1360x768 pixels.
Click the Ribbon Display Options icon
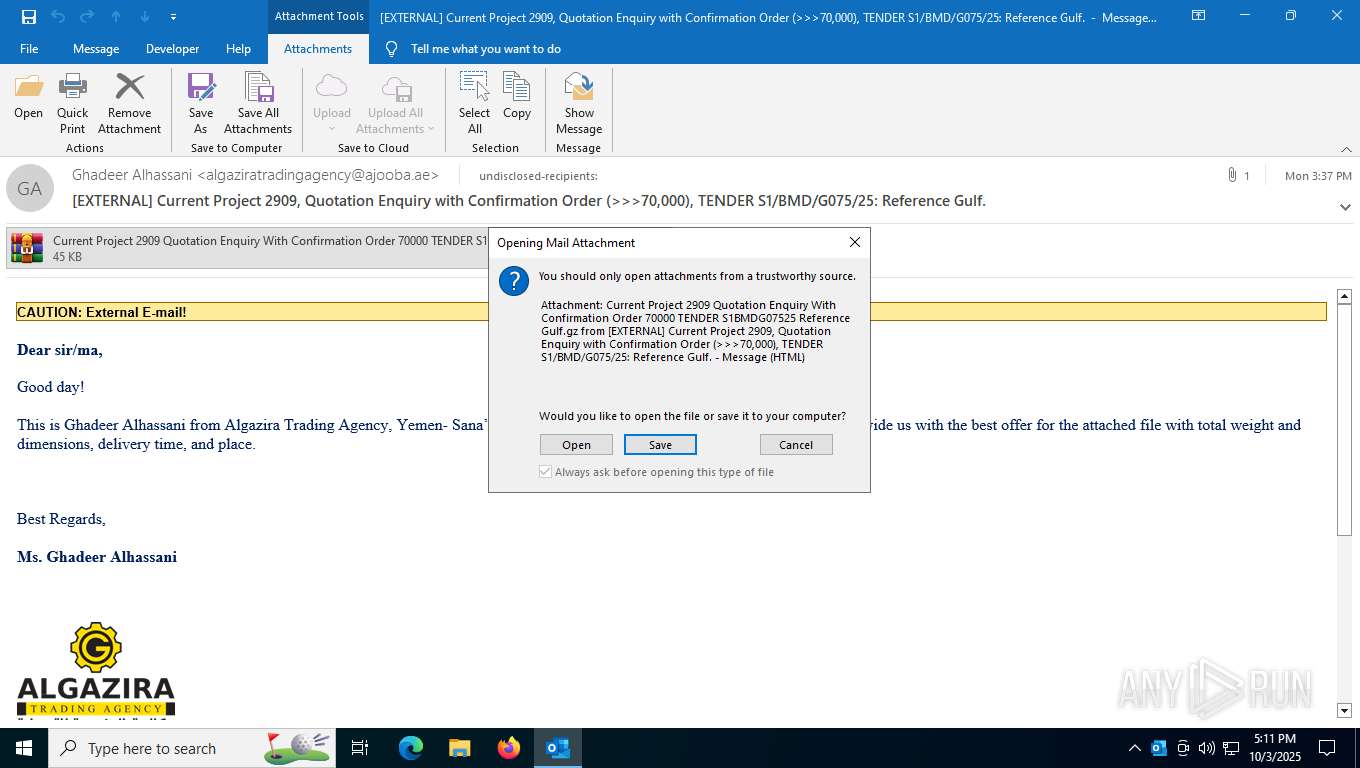pyautogui.click(x=1198, y=16)
